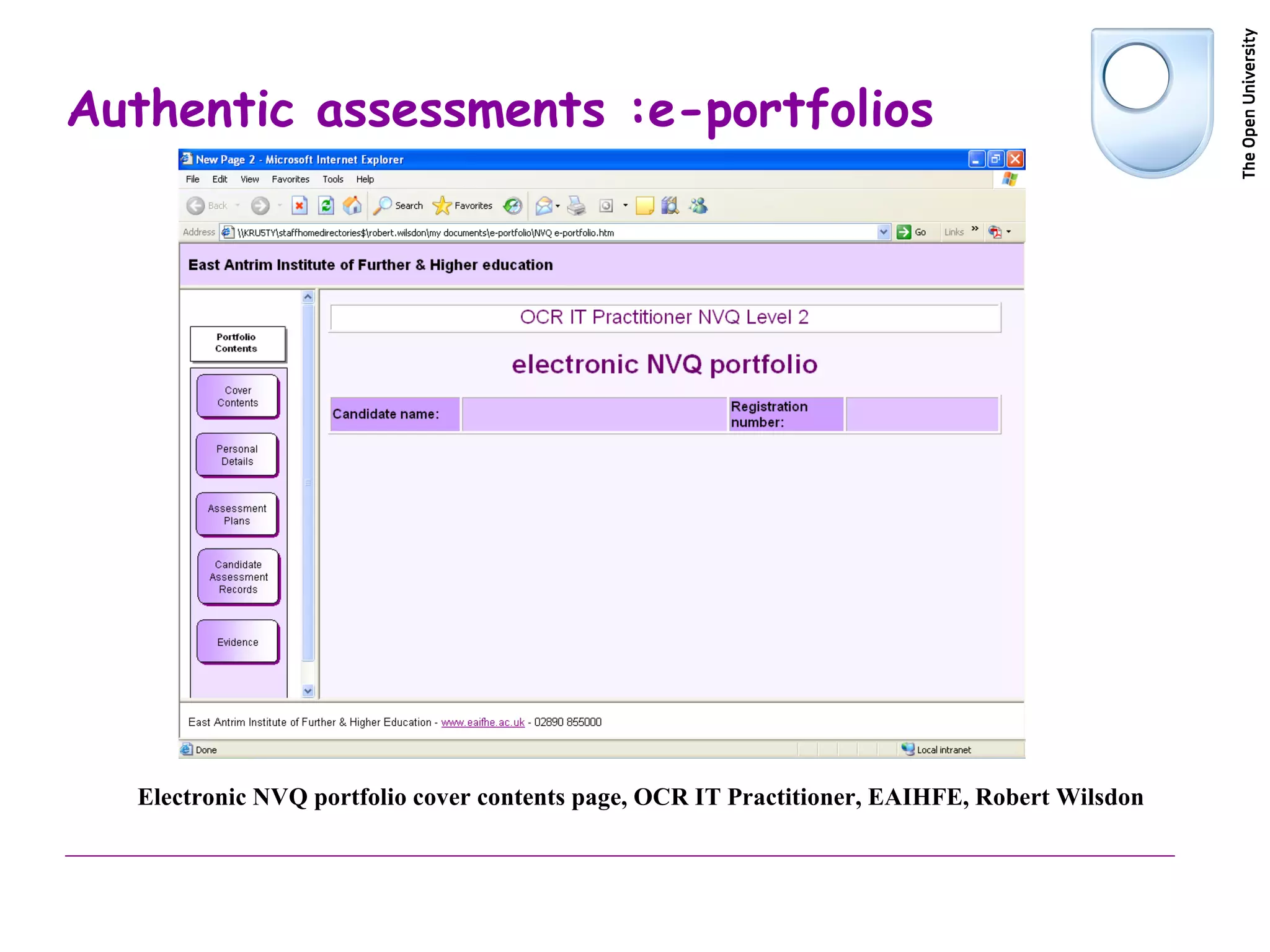
Task: Open the Mail button dropdown arrow
Action: [x=557, y=206]
